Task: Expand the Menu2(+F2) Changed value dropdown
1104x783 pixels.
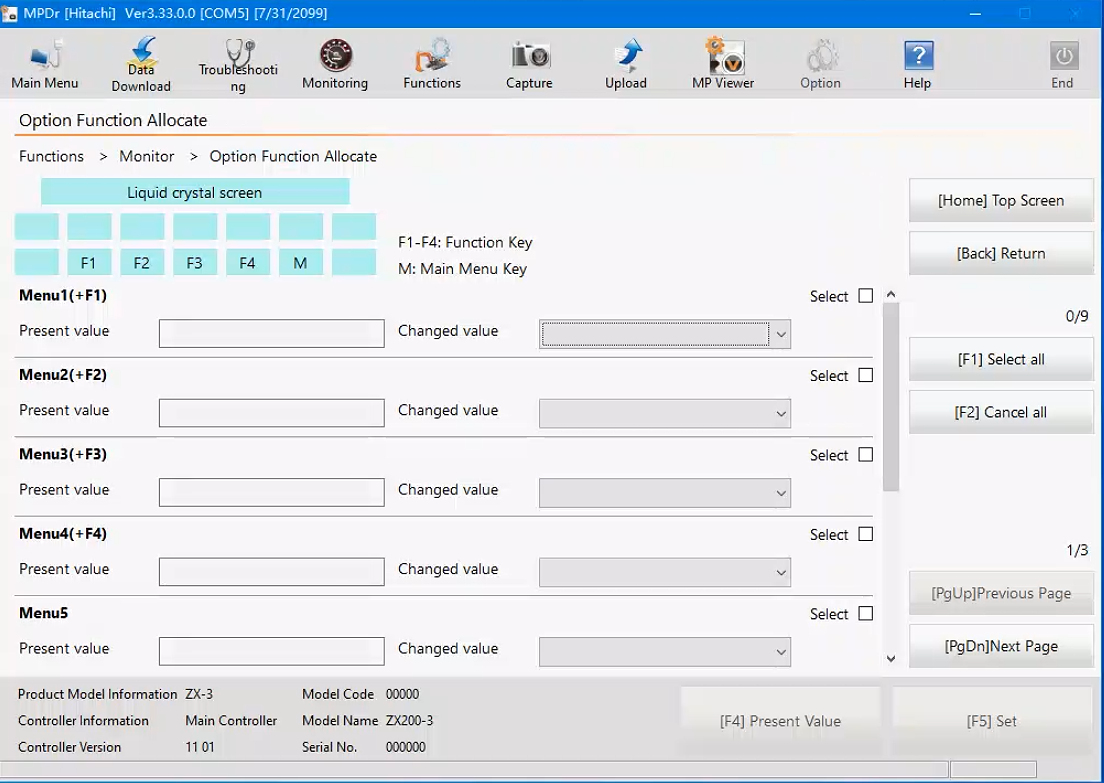Action: point(781,414)
